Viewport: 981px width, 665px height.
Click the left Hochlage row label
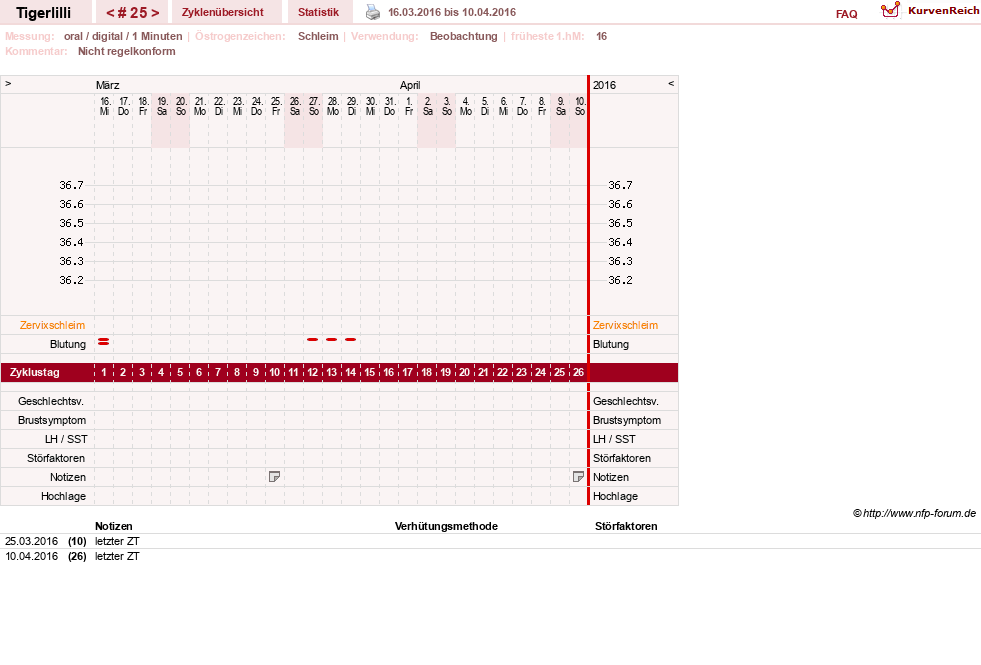63,496
